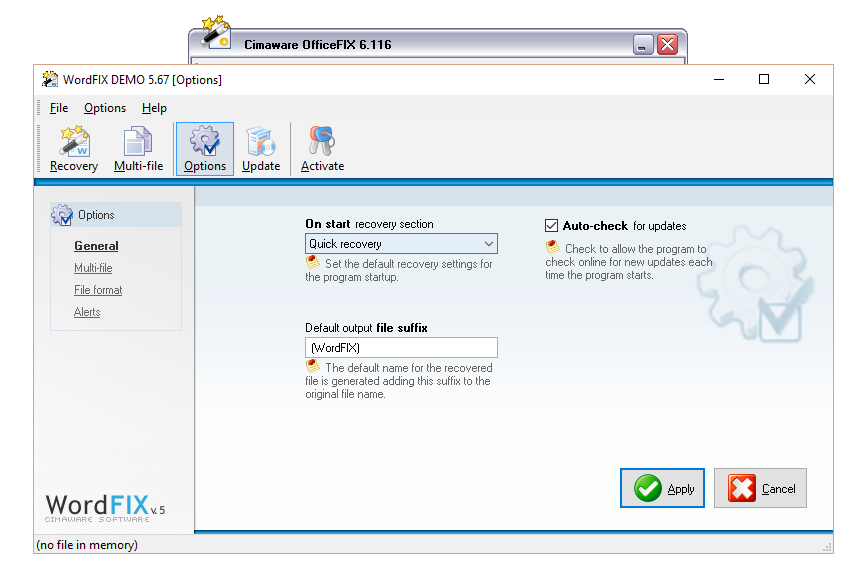
Task: Apply the option changes
Action: [662, 488]
